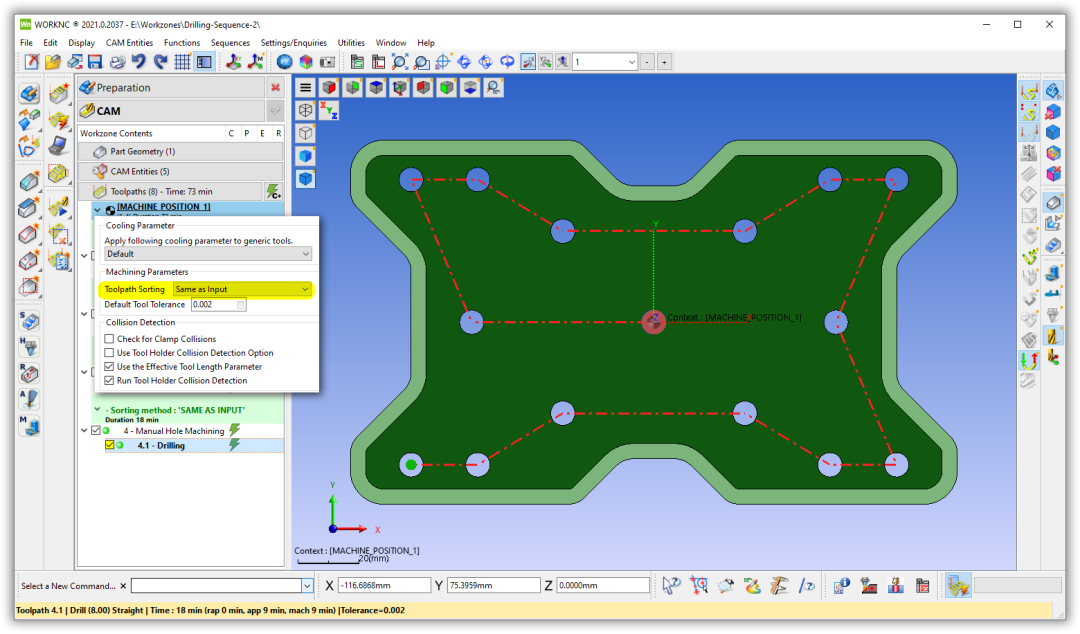Enable Use Tool Holder Collision Detection Option
Image resolution: width=1080 pixels, height=634 pixels.
tap(110, 353)
